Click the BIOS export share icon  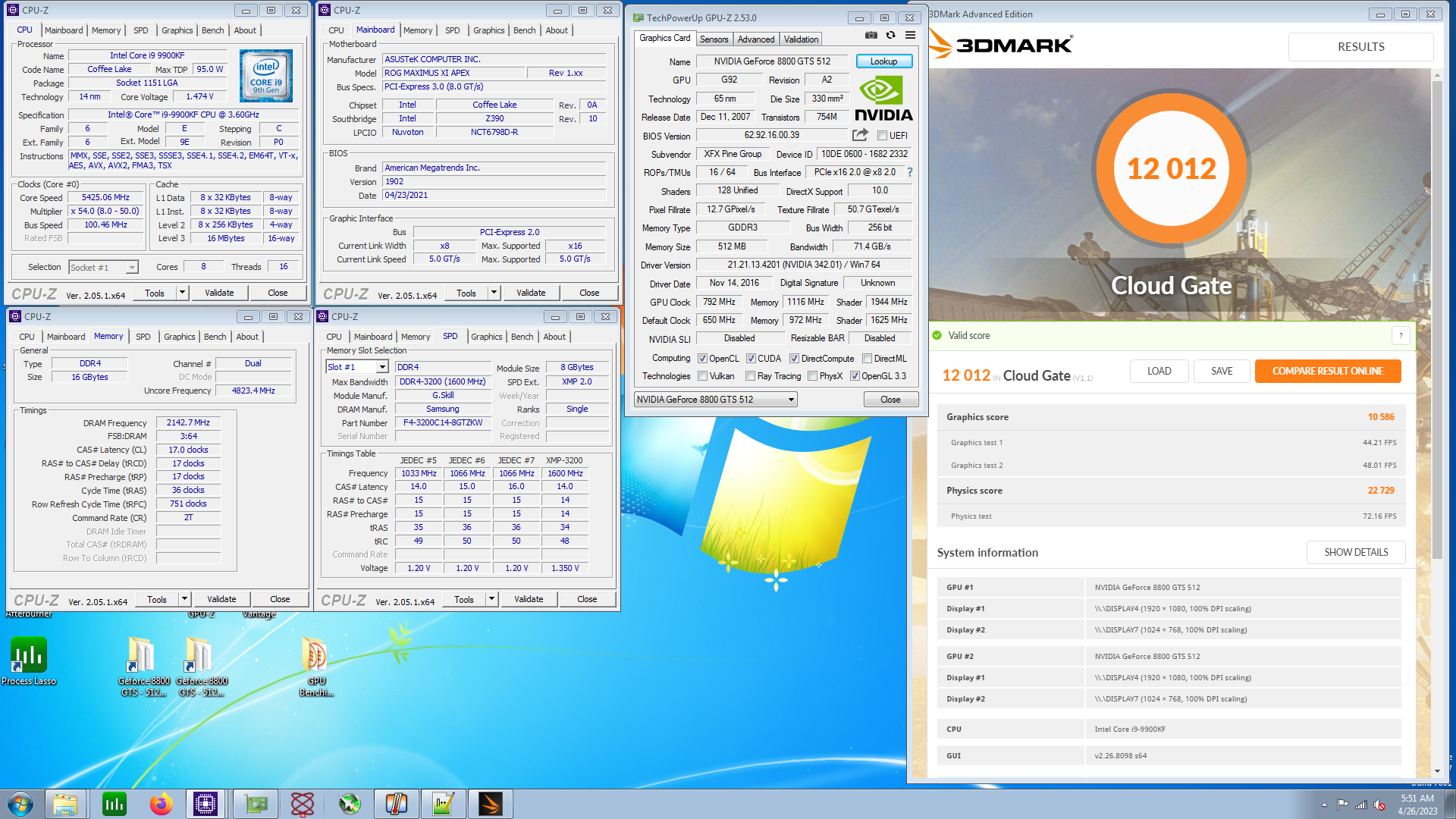860,135
